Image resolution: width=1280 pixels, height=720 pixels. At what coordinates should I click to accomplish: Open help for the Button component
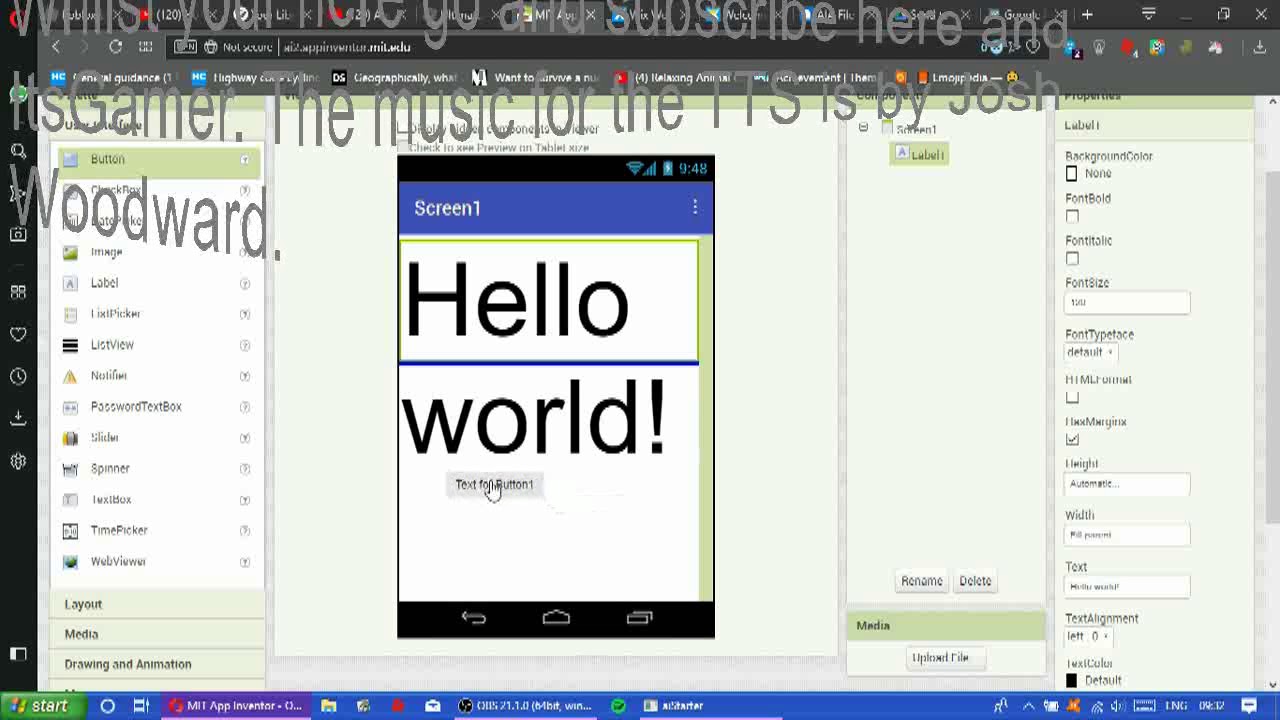tap(244, 160)
